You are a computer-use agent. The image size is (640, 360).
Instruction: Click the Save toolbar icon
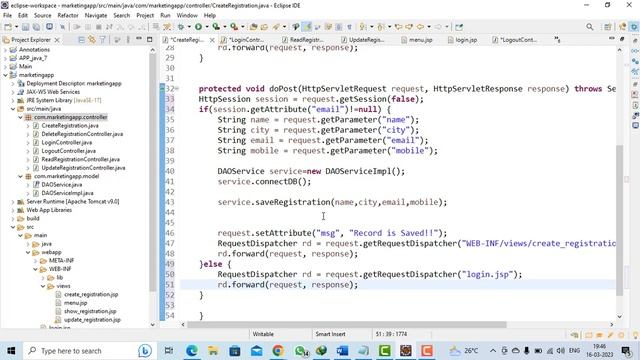coord(25,27)
